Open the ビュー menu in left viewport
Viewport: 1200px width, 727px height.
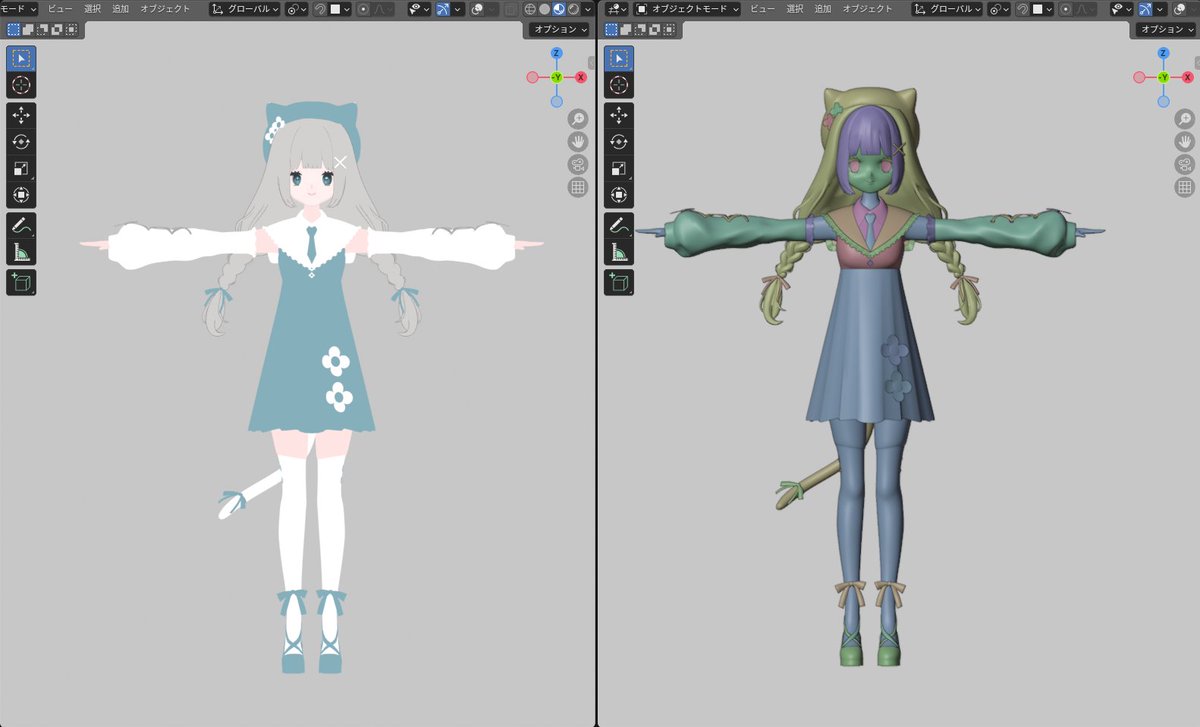click(x=60, y=9)
